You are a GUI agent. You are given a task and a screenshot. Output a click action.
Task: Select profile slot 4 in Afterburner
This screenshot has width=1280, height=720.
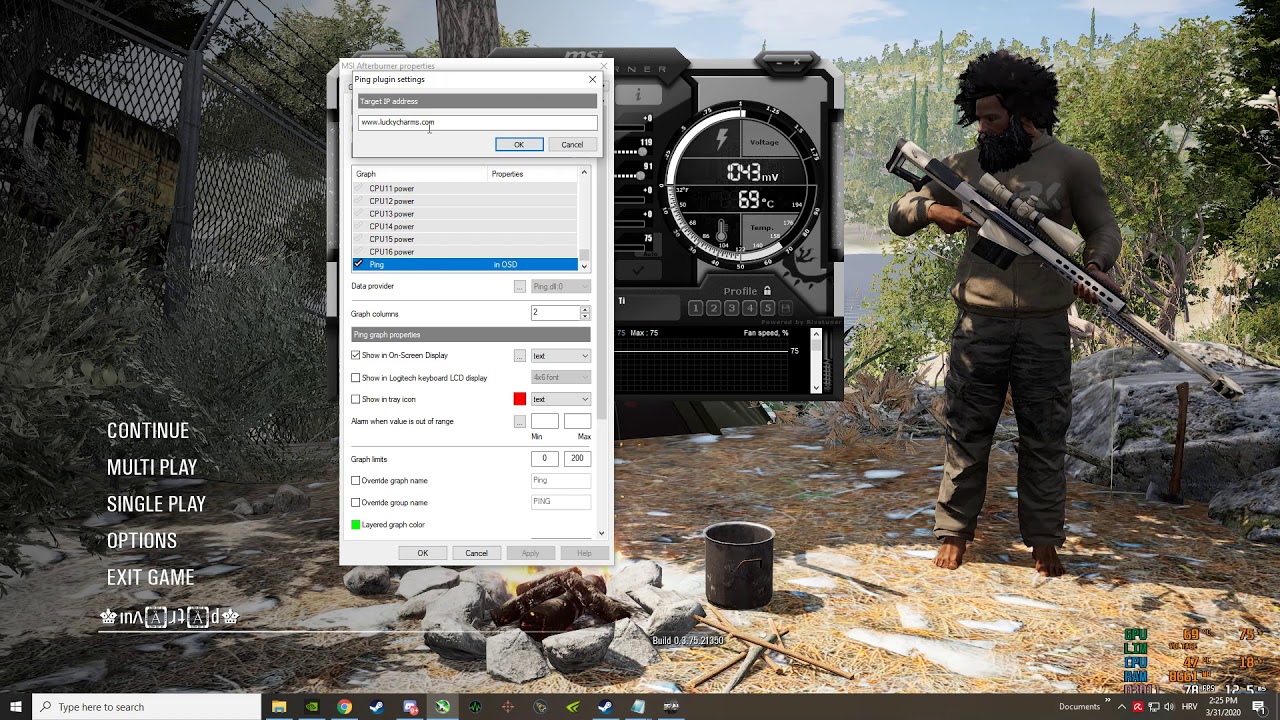(x=750, y=308)
